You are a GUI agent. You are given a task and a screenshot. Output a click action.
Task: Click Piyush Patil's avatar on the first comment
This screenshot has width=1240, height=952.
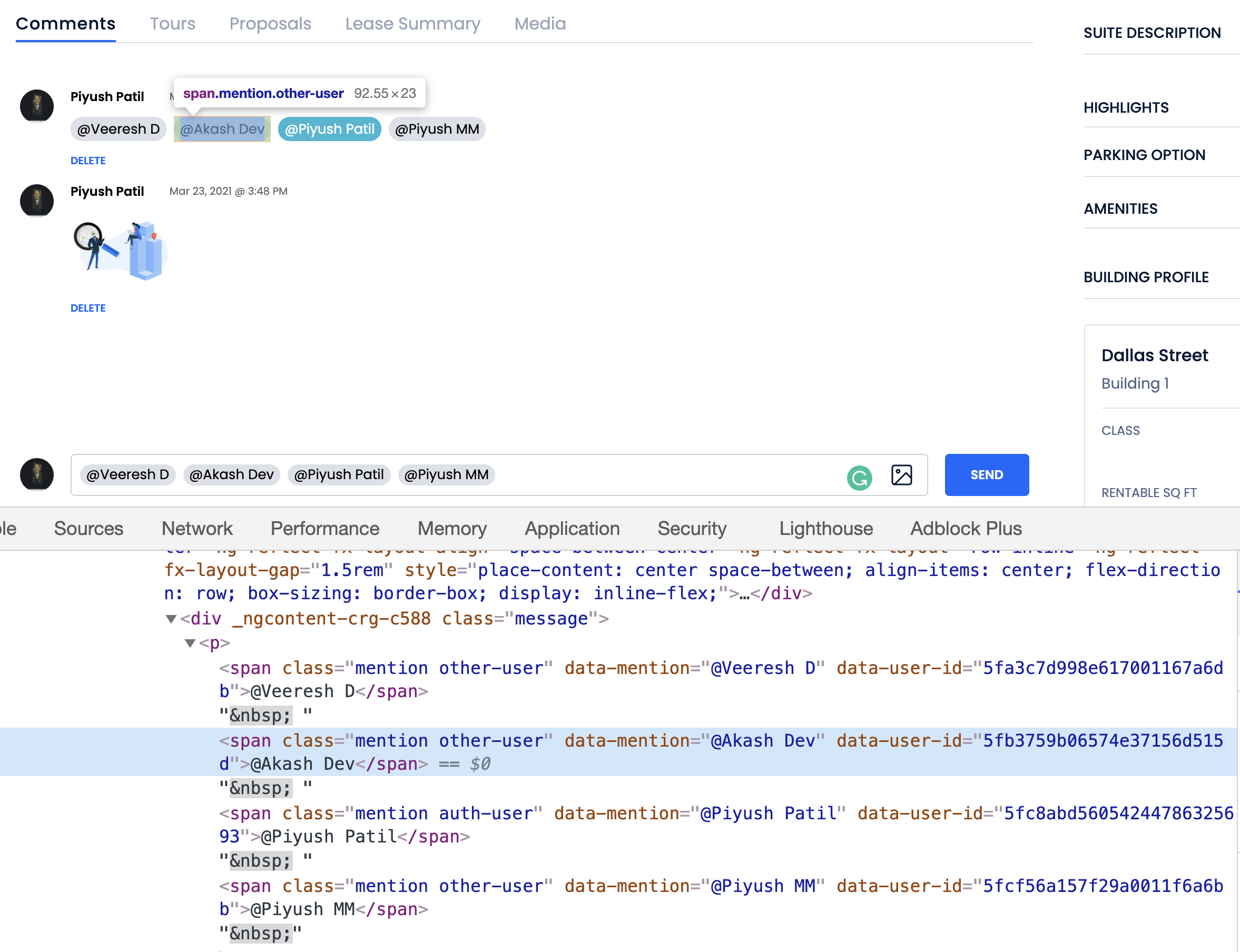click(37, 106)
